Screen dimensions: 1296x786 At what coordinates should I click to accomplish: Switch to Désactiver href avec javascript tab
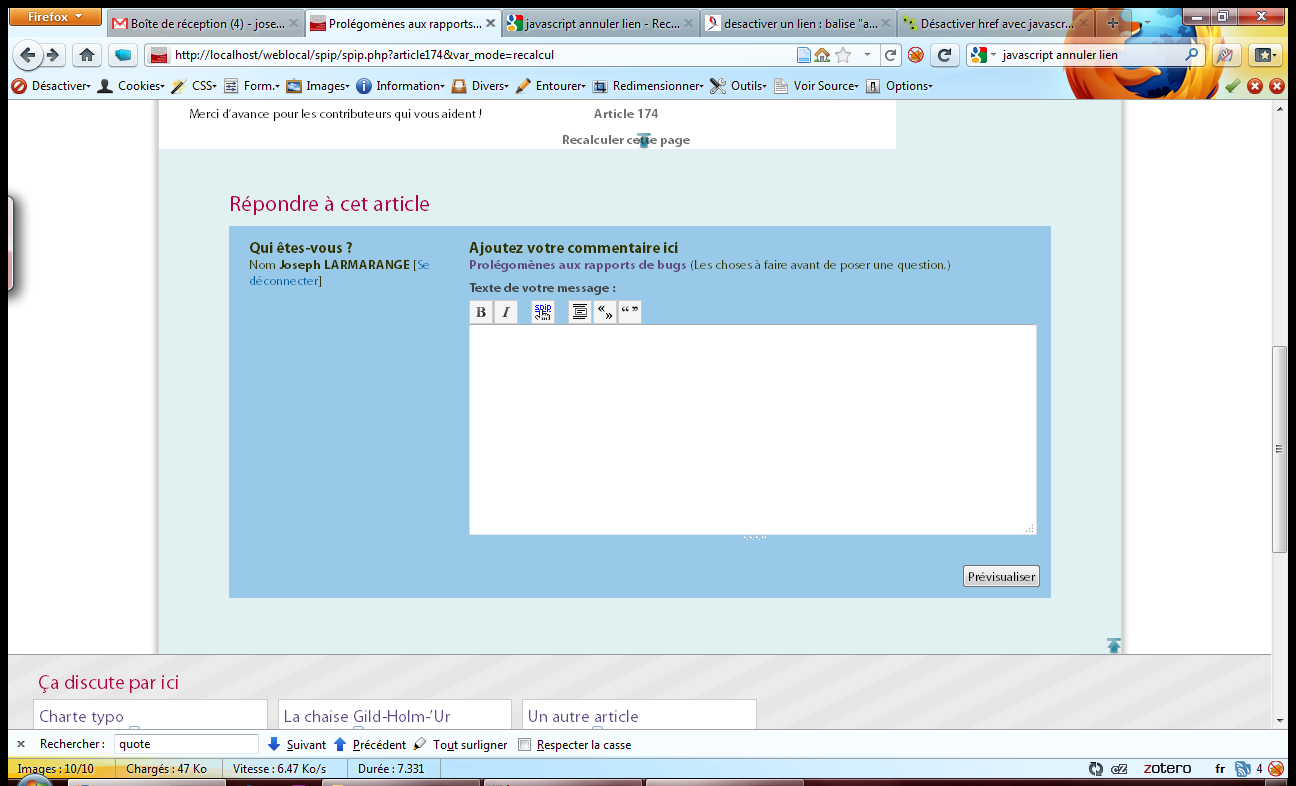tap(995, 23)
